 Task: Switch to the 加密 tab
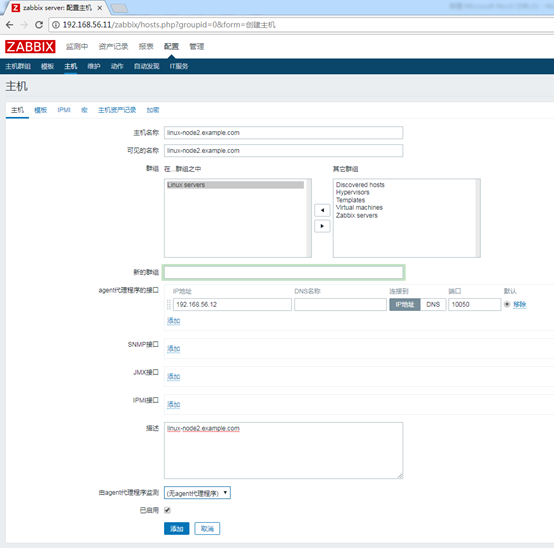coord(153,110)
